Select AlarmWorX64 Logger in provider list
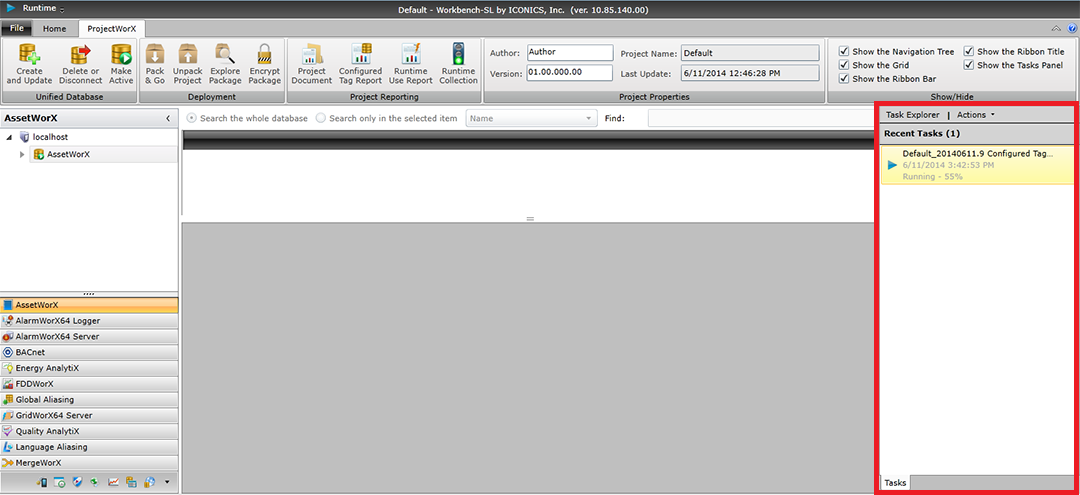The width and height of the screenshot is (1080, 495). (x=58, y=321)
